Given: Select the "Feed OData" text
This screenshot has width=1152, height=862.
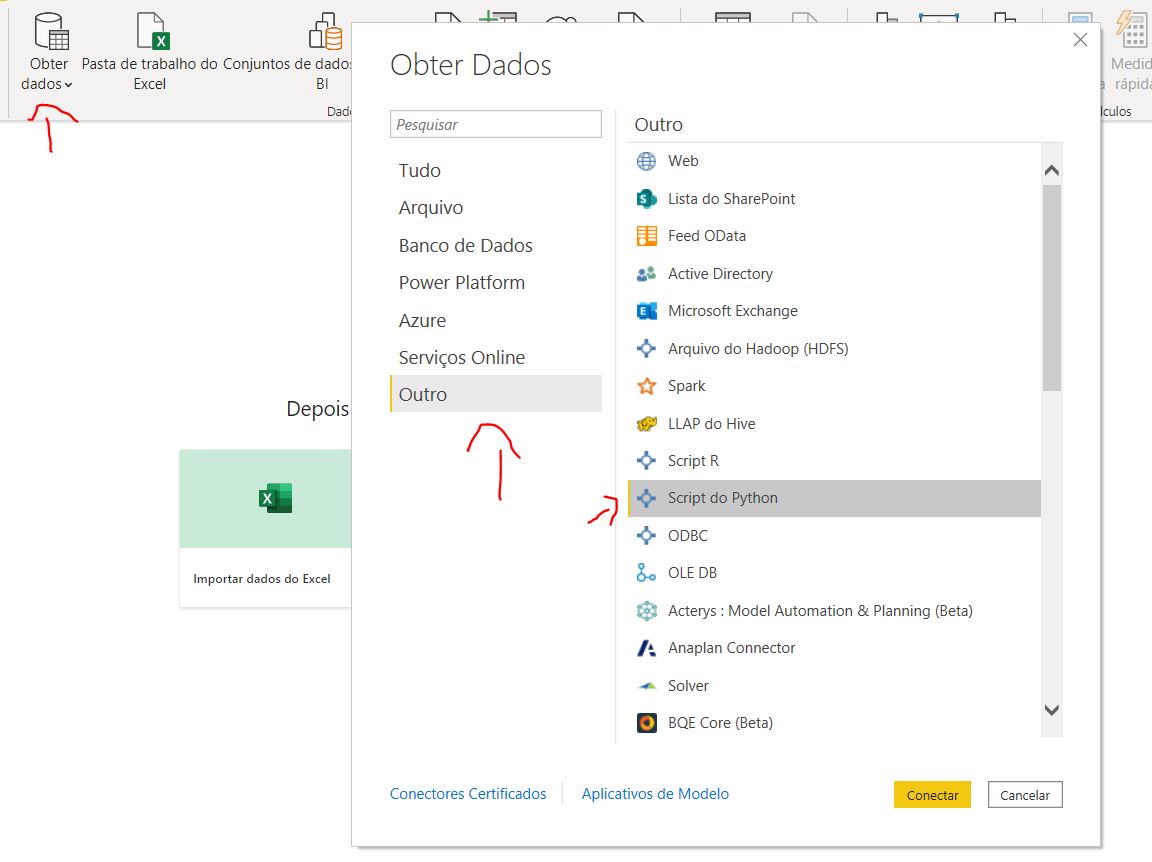Looking at the screenshot, I should click(x=707, y=236).
